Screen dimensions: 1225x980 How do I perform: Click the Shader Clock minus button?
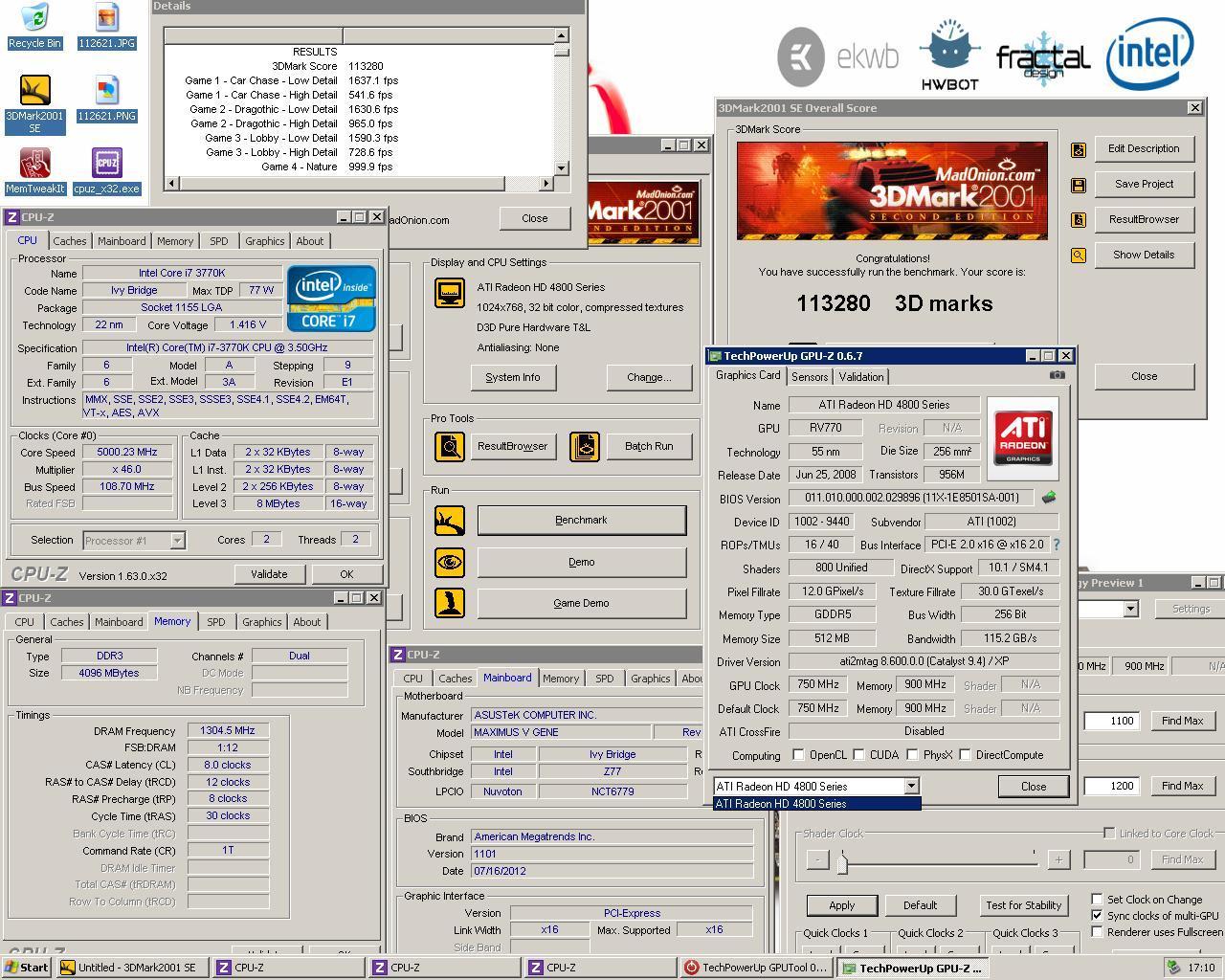(x=816, y=860)
